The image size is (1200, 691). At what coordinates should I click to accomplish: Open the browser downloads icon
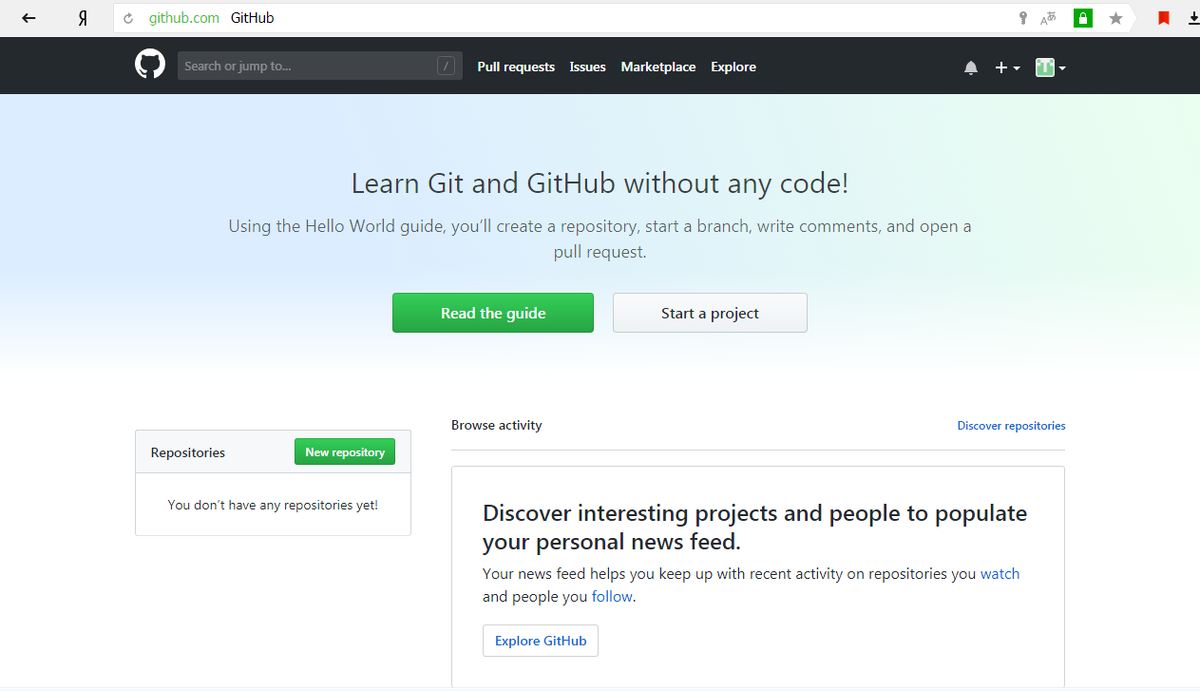pos(1193,18)
